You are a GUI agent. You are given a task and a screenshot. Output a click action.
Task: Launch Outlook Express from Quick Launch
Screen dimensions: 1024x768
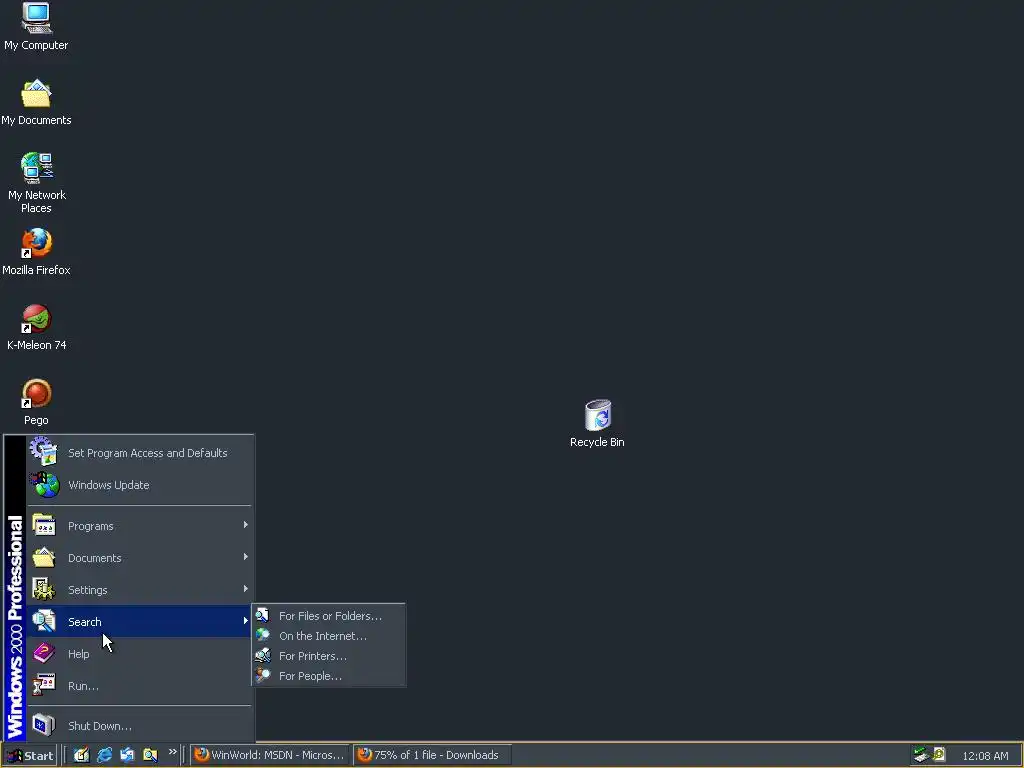point(127,755)
